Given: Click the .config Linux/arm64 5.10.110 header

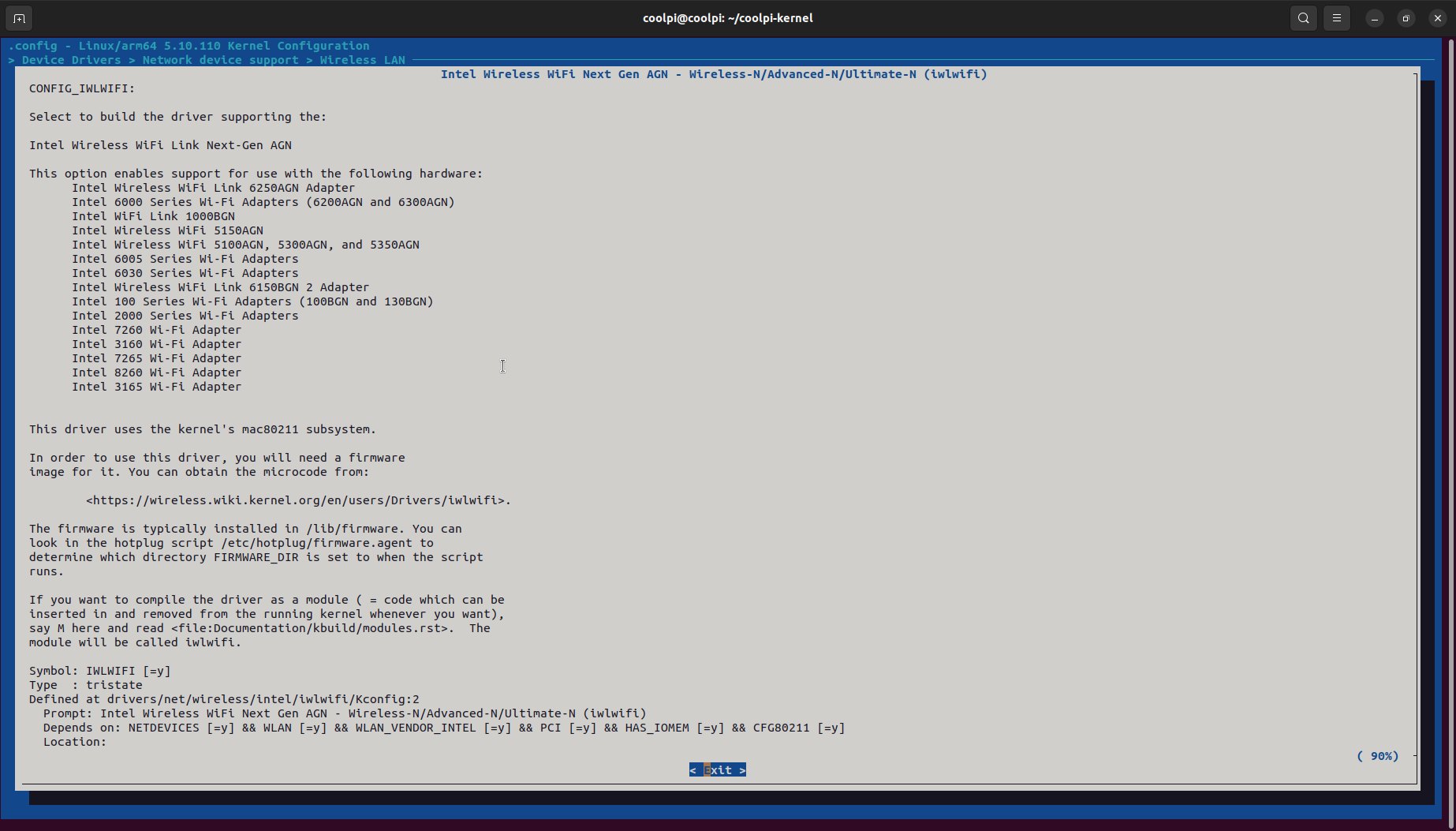Looking at the screenshot, I should (x=189, y=46).
